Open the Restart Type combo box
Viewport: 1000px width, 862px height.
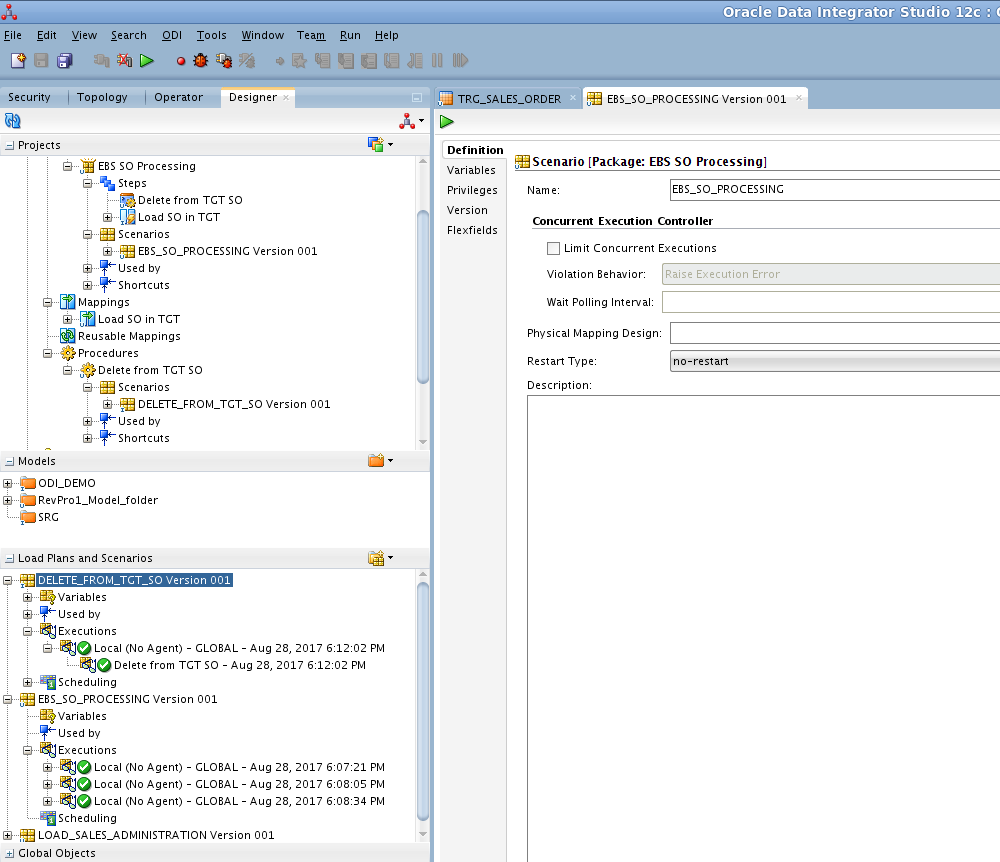click(835, 362)
